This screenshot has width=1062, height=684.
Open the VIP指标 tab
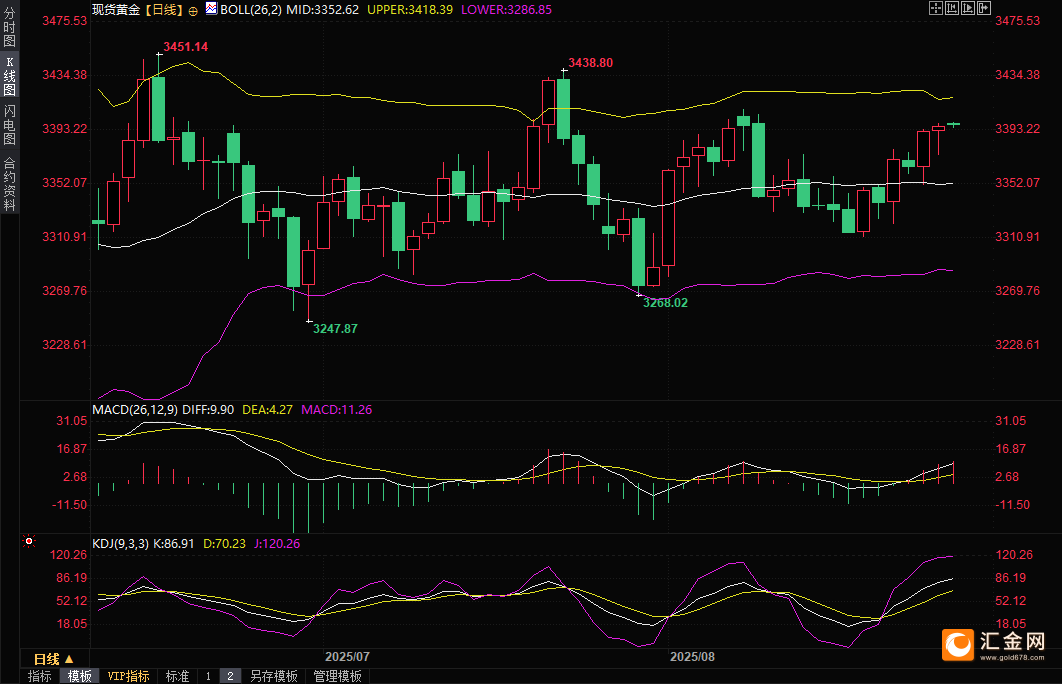tap(129, 676)
